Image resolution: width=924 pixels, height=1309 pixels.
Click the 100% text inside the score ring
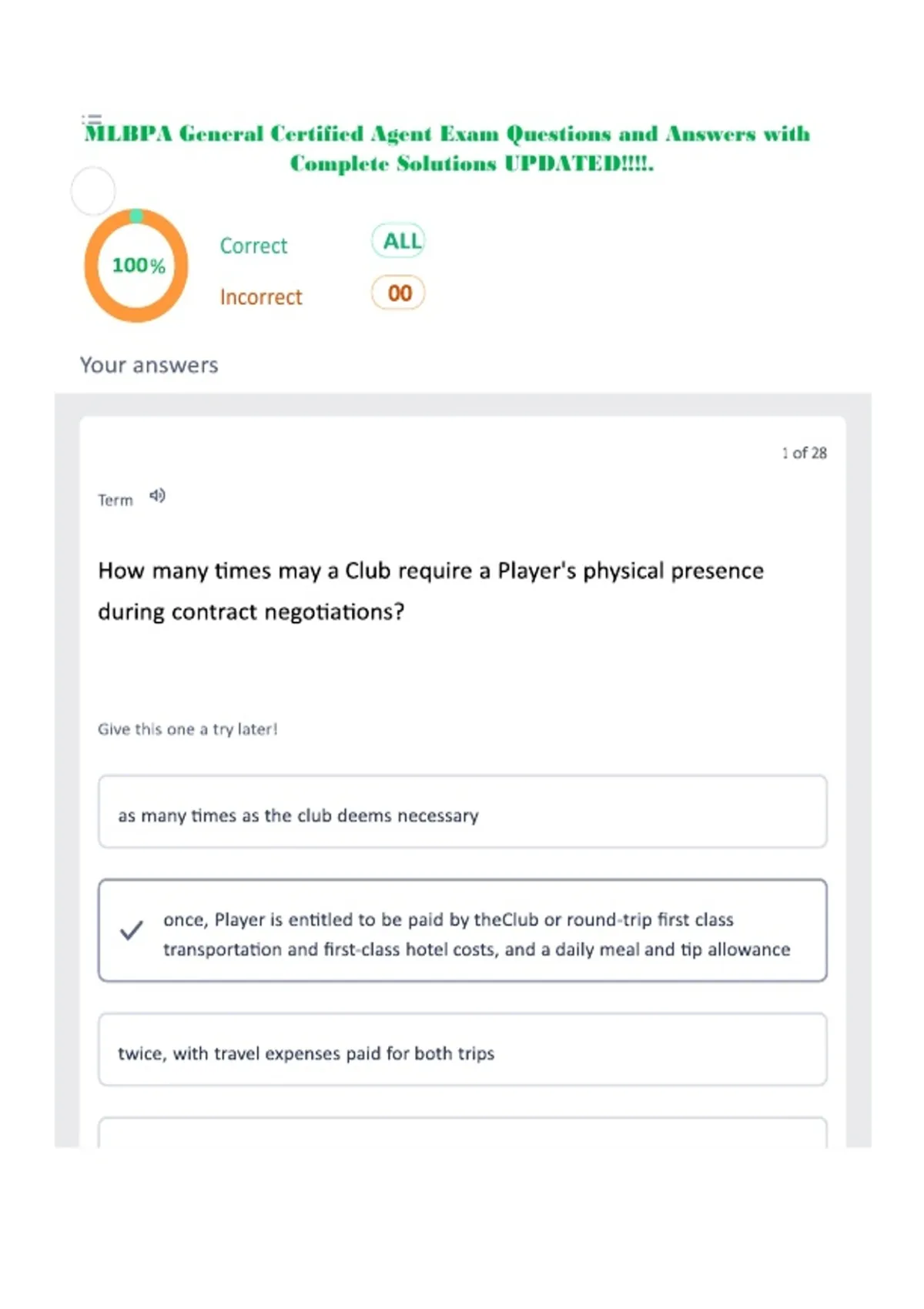point(139,266)
